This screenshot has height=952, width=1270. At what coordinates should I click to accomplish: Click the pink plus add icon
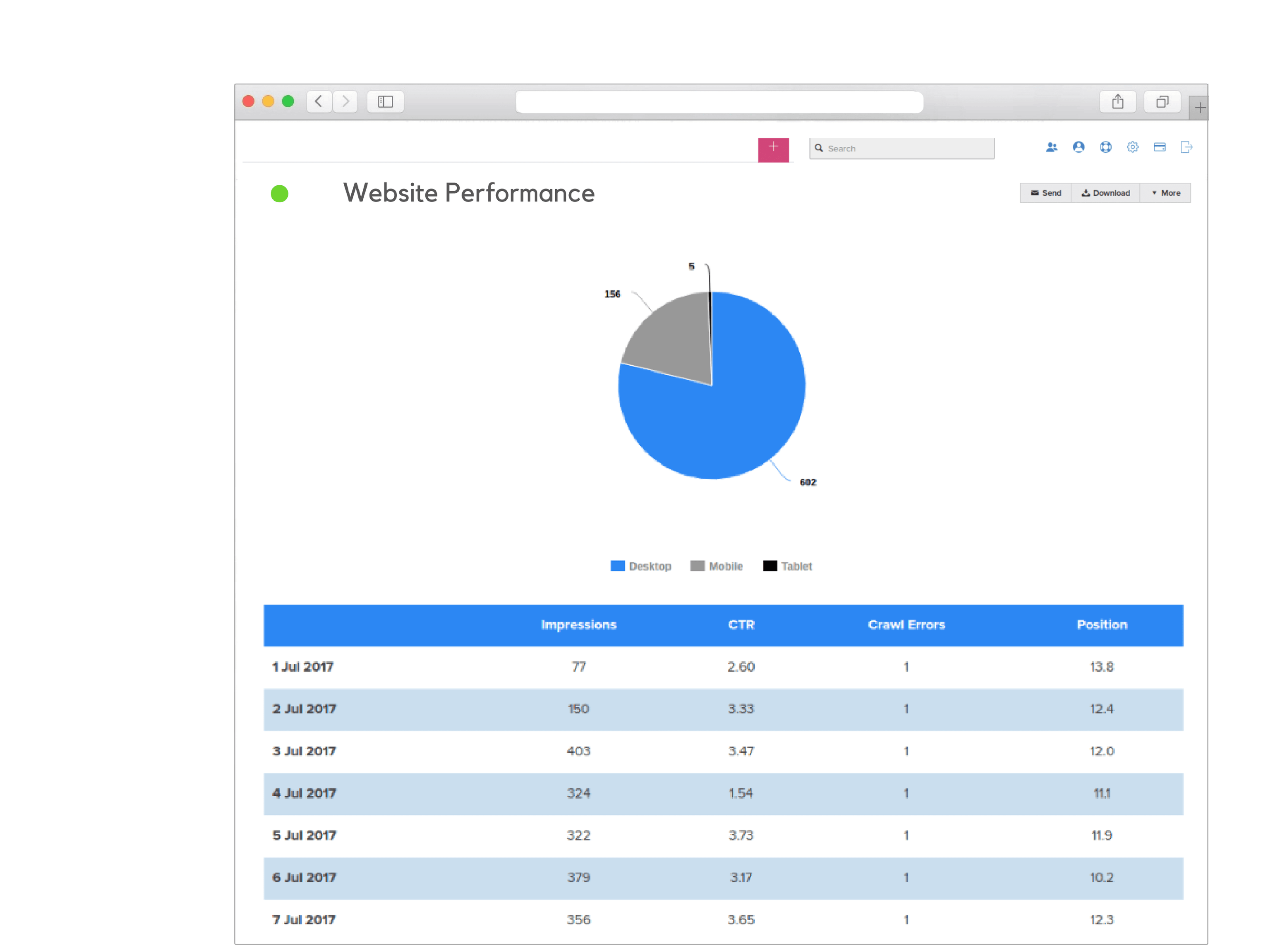pos(774,149)
